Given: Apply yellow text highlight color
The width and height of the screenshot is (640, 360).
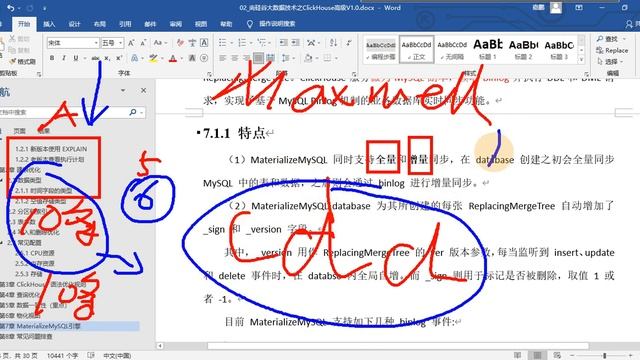Looking at the screenshot, I should click(x=153, y=58).
